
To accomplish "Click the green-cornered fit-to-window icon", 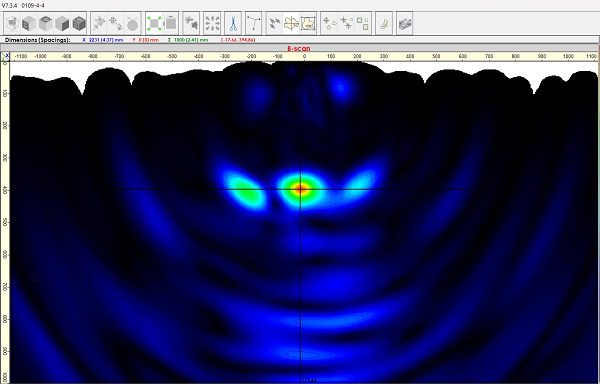I will tap(154, 24).
